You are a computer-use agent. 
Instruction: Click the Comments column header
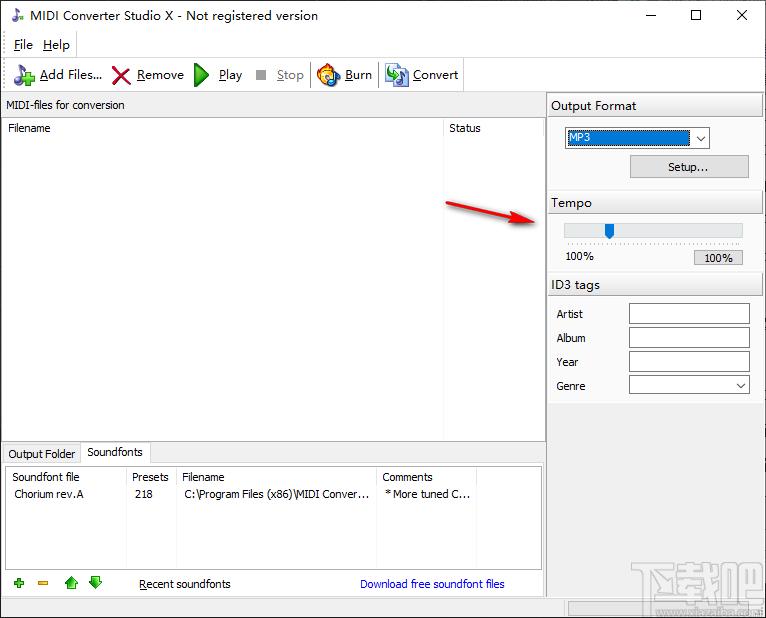click(x=426, y=477)
